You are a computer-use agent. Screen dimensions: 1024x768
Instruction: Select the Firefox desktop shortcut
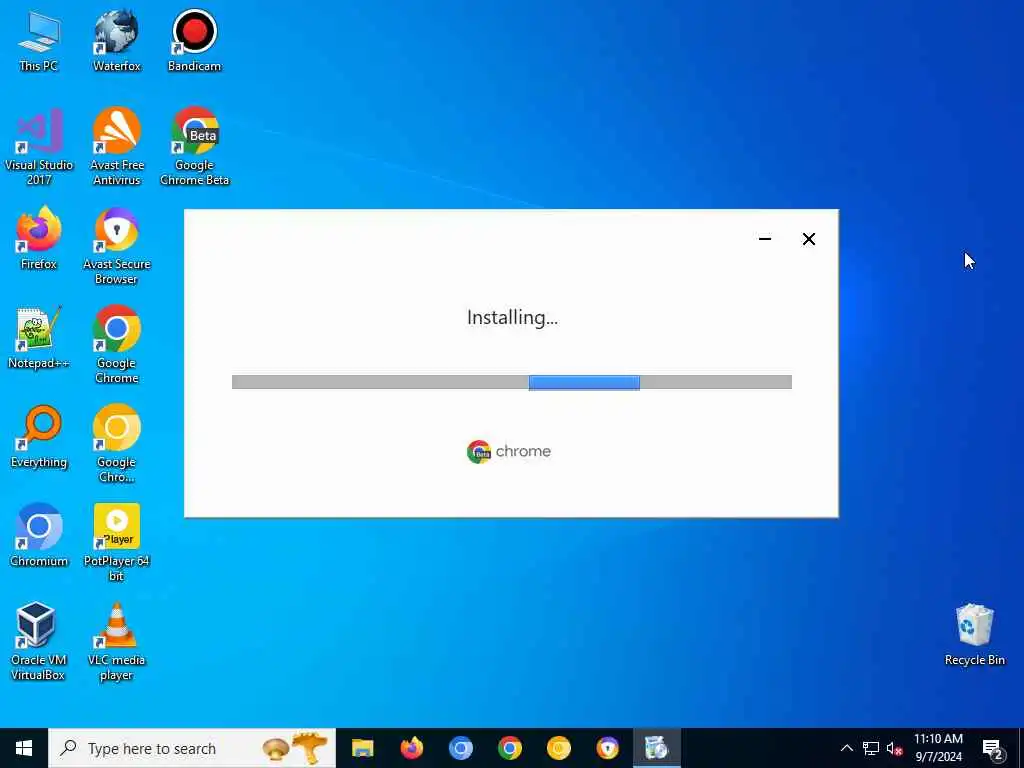tap(39, 239)
